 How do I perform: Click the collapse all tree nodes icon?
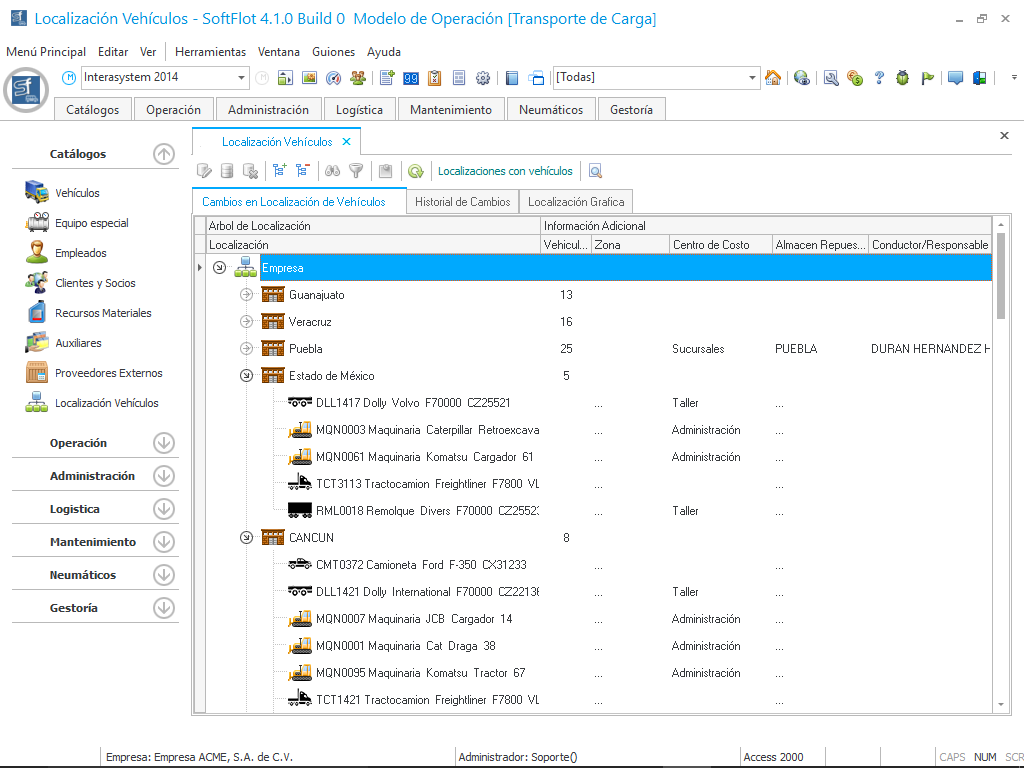(x=302, y=171)
